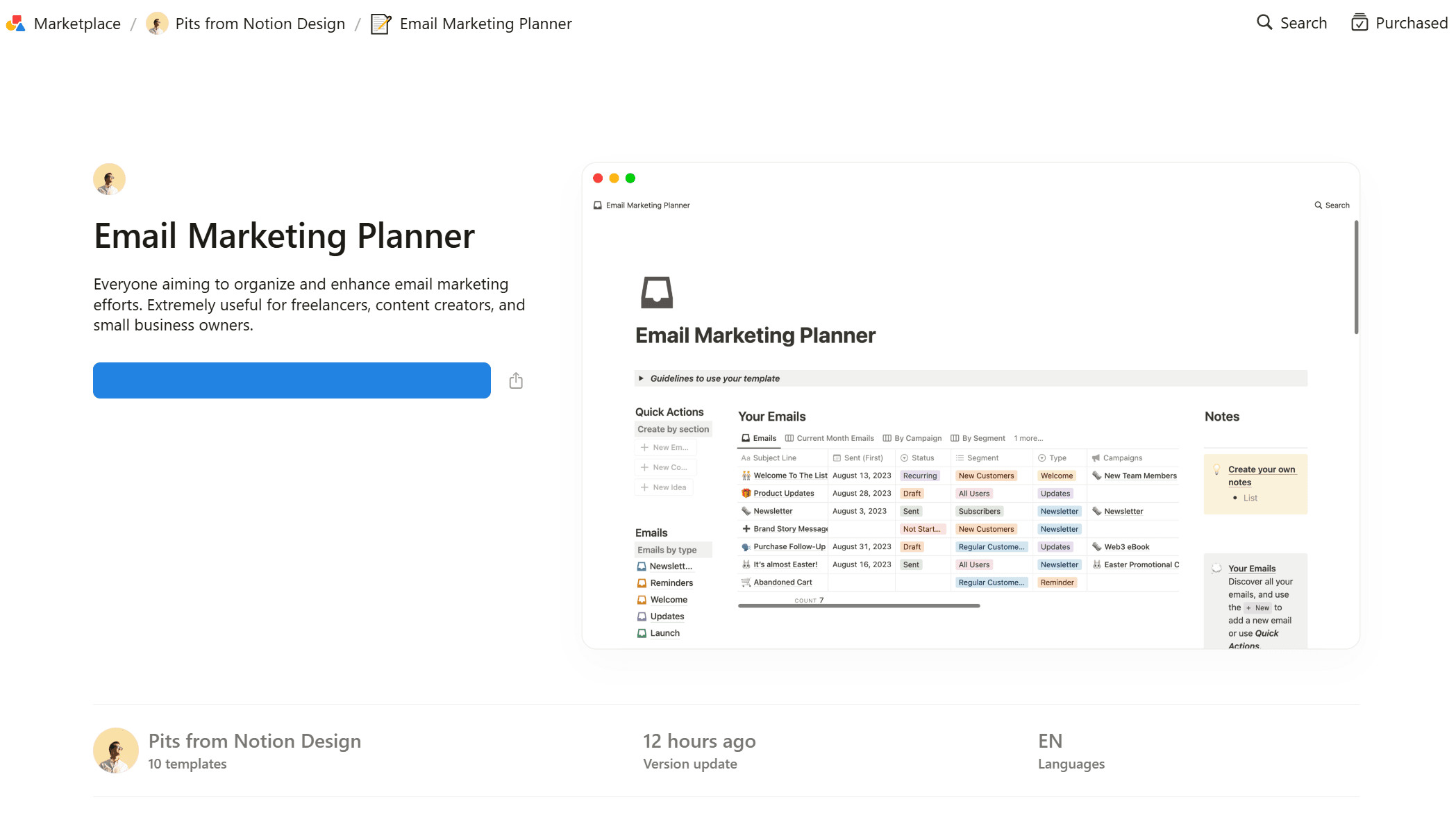Viewport: 1456px width, 822px height.
Task: Click the COUNT 7 table footer
Action: tap(809, 601)
